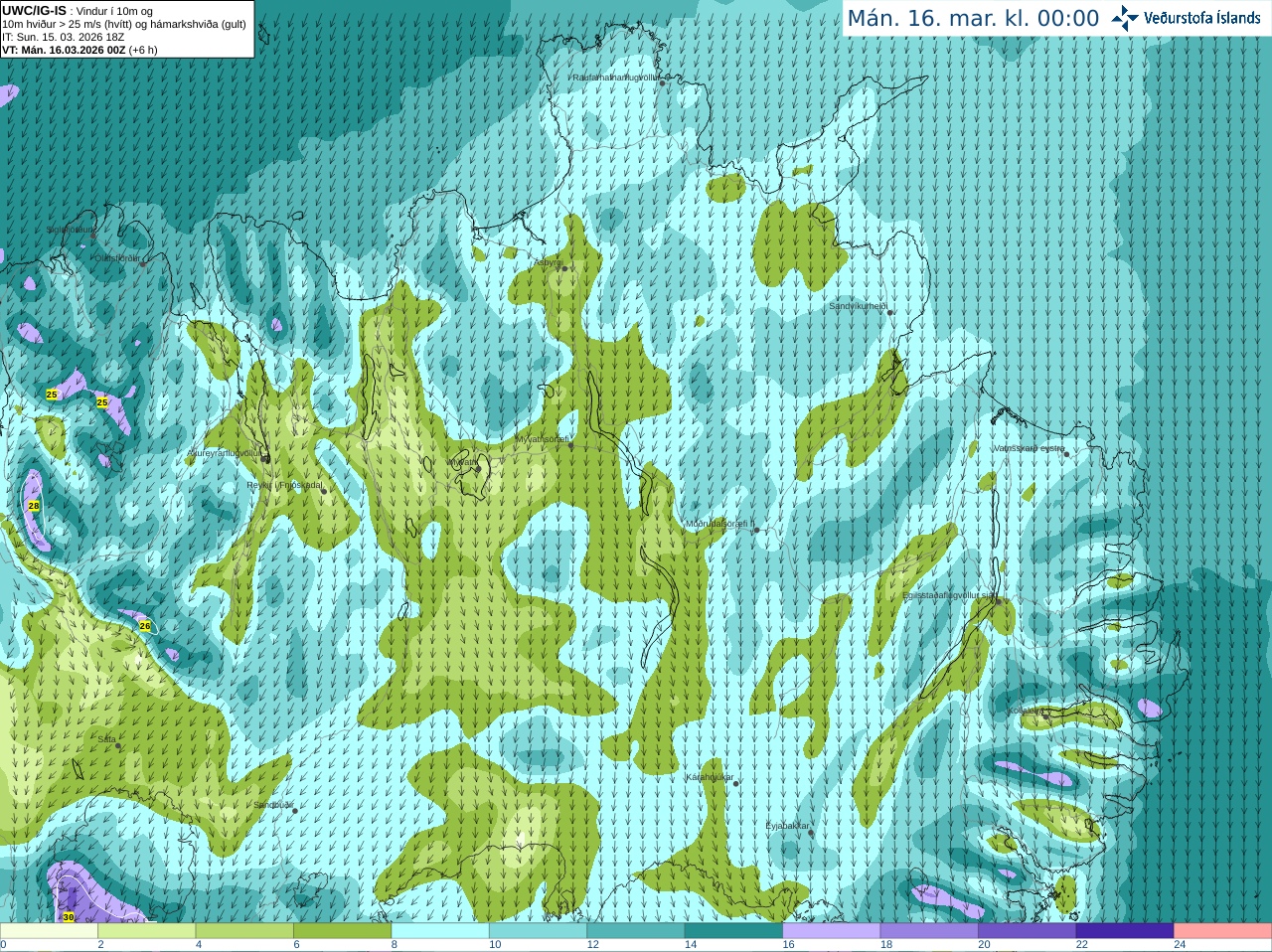Viewport: 1272px width, 952px height.
Task: Click the 'Sáta' station label
Action: click(x=106, y=739)
